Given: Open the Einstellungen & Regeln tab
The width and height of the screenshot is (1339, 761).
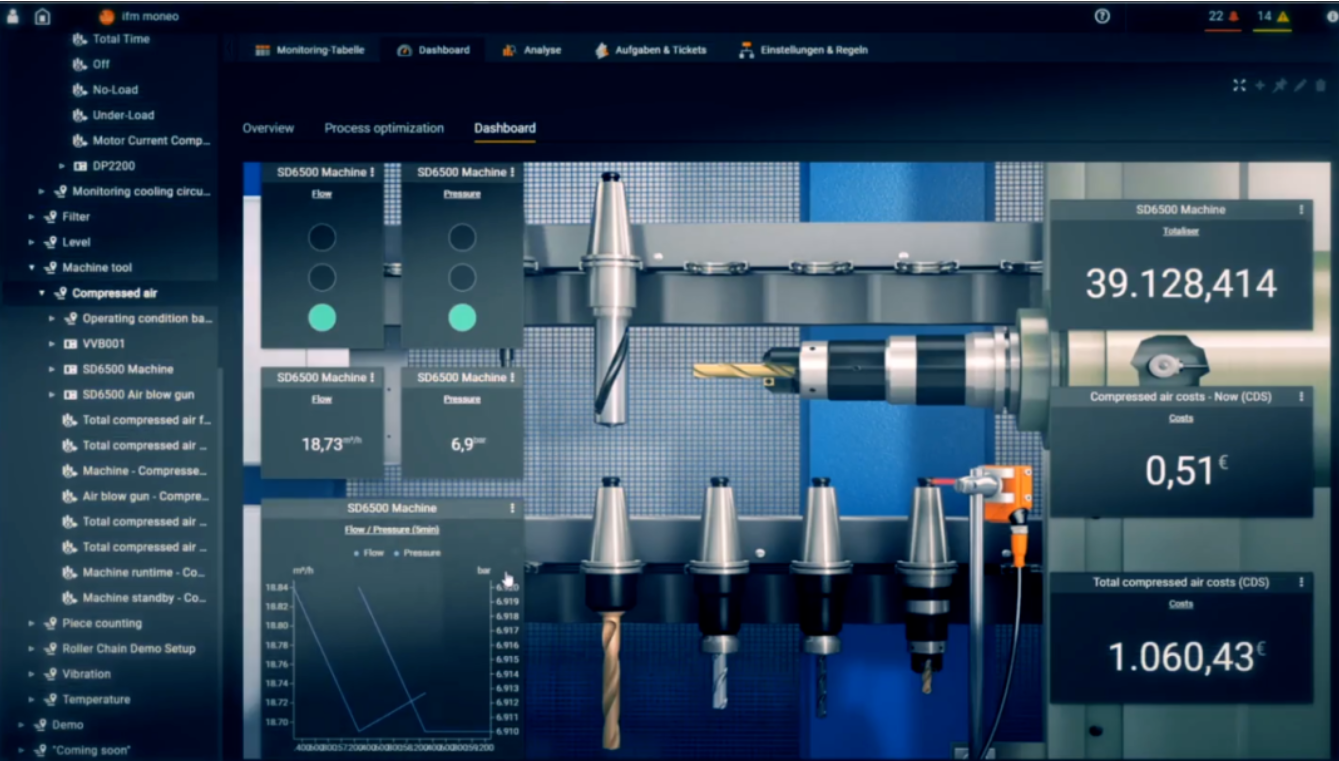Looking at the screenshot, I should (x=803, y=50).
